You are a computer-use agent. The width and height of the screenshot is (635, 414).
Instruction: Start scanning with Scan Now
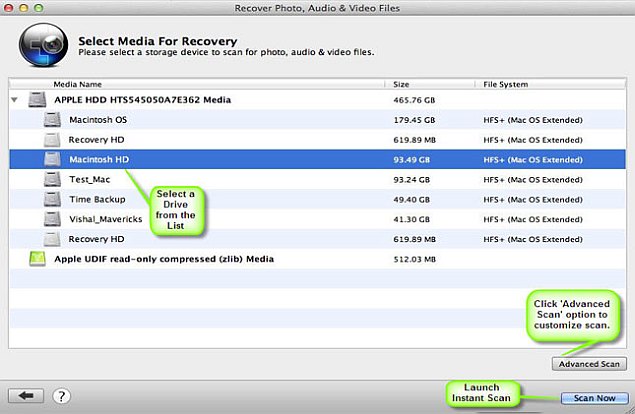click(x=595, y=398)
